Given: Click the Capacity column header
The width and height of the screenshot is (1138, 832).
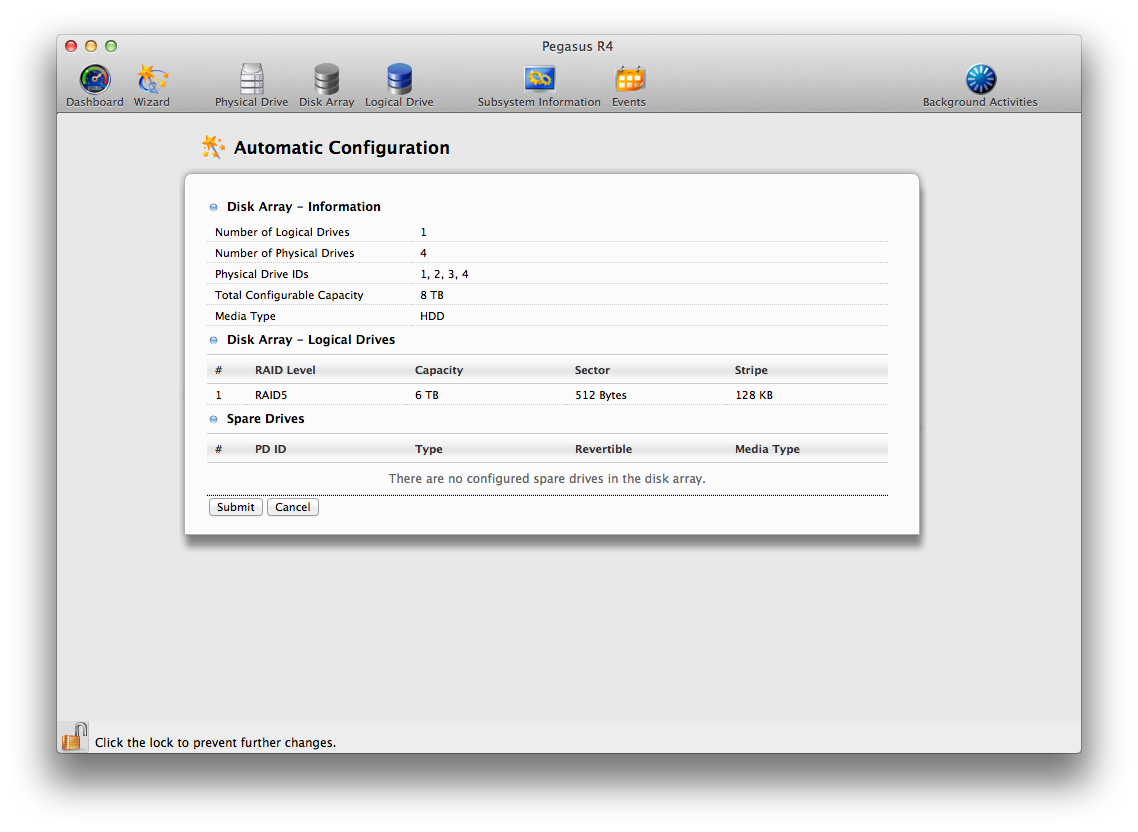Looking at the screenshot, I should (439, 370).
